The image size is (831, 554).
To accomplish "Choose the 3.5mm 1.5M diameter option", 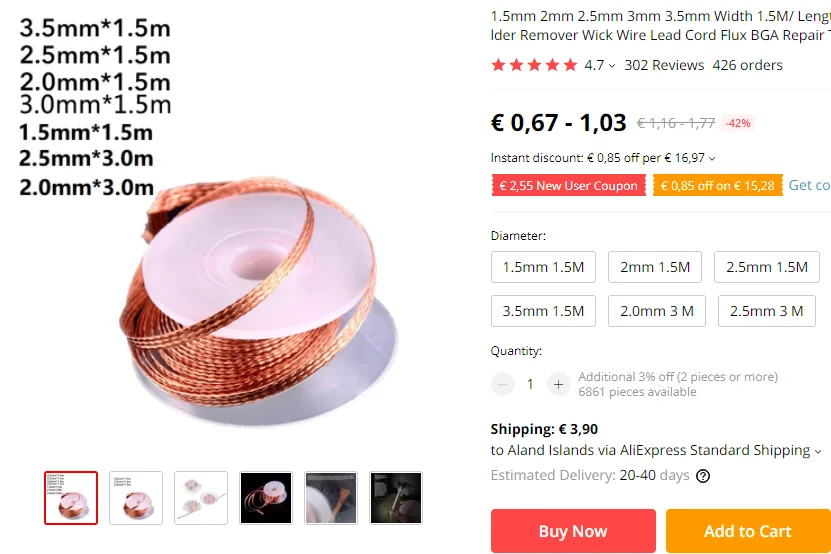I will pos(543,311).
